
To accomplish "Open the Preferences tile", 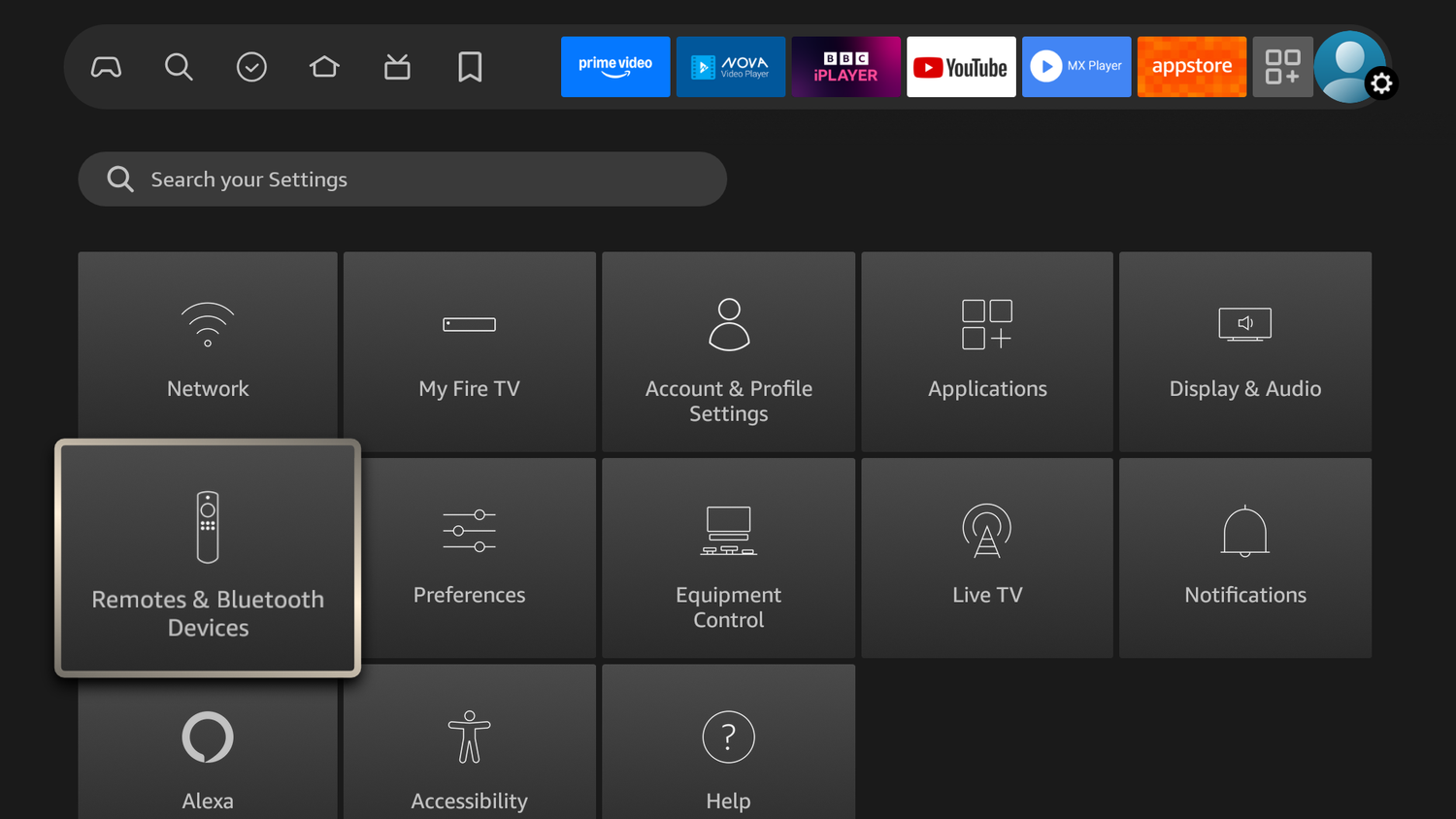I will [x=479, y=558].
